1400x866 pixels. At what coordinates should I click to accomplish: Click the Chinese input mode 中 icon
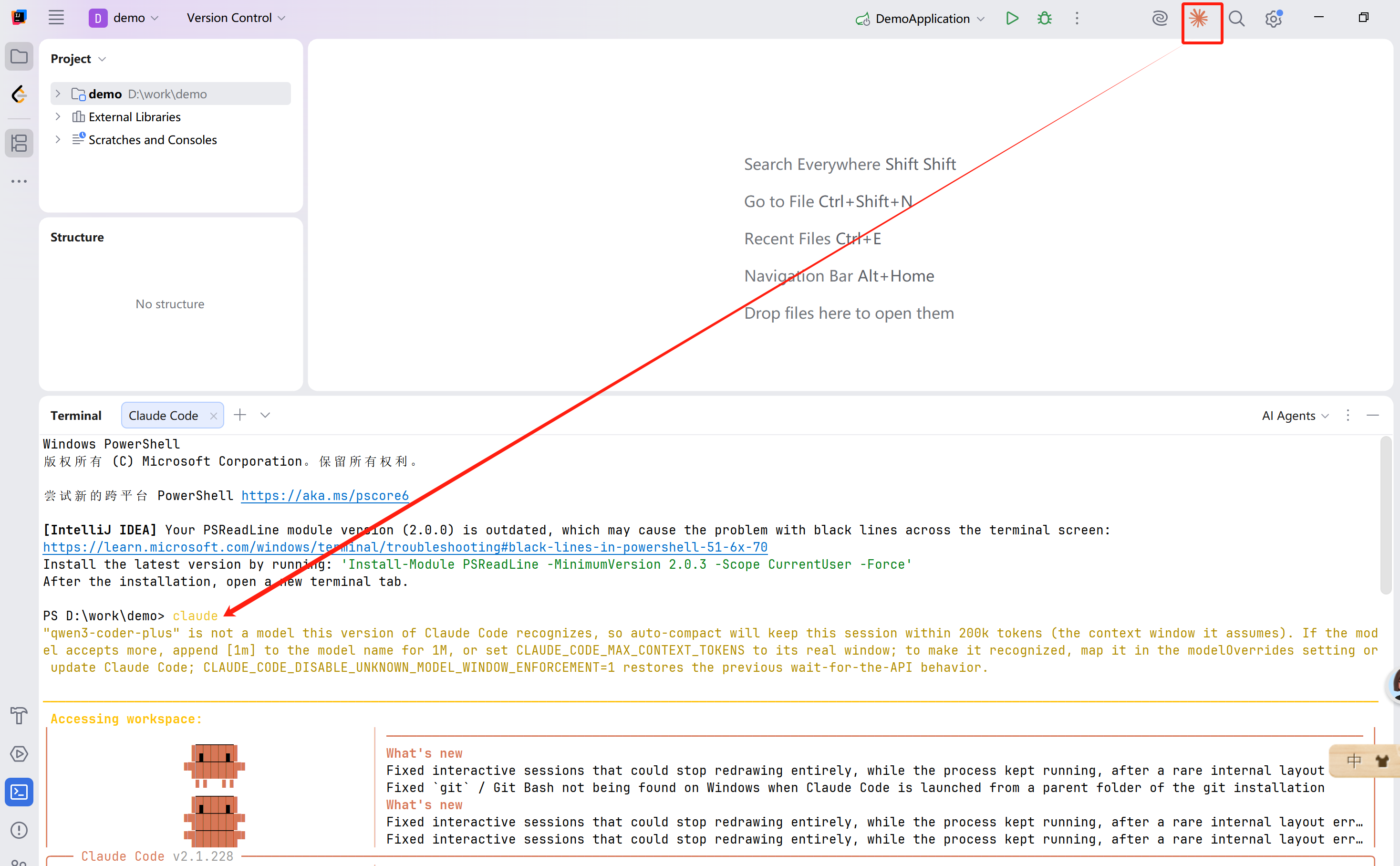(x=1354, y=761)
